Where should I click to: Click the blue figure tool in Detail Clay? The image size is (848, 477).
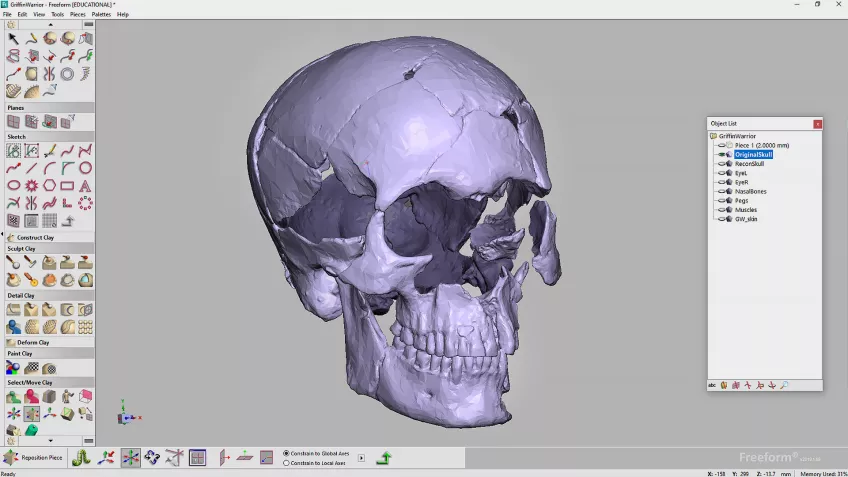coord(13,327)
